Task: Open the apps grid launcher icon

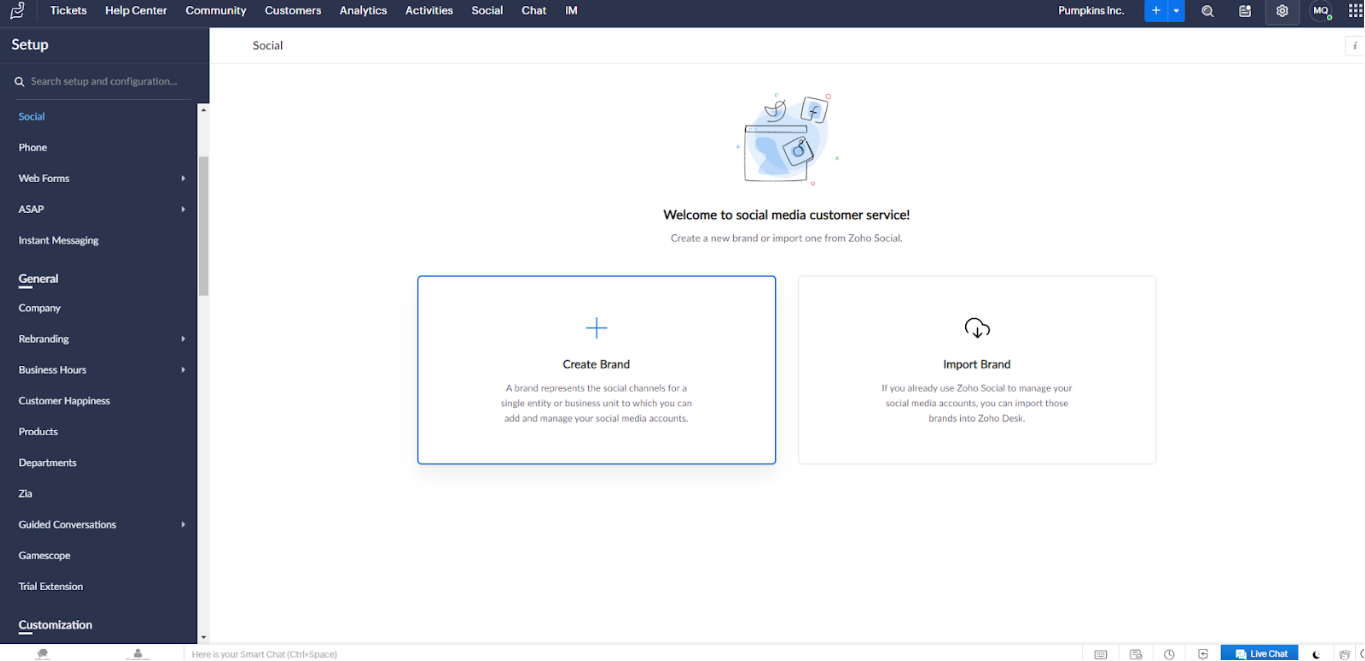Action: 1356,11
